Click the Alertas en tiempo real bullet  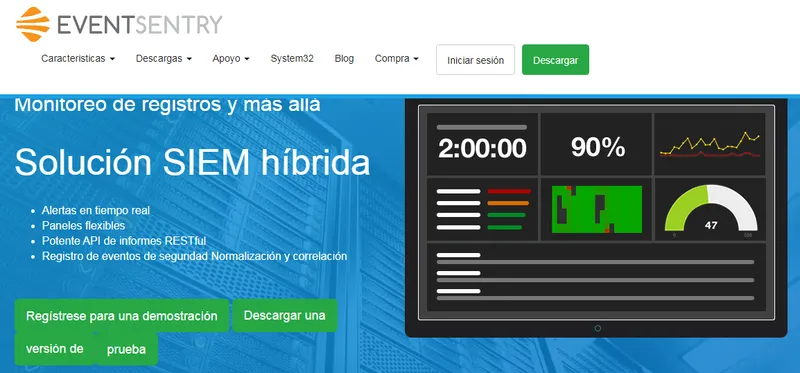[96, 210]
